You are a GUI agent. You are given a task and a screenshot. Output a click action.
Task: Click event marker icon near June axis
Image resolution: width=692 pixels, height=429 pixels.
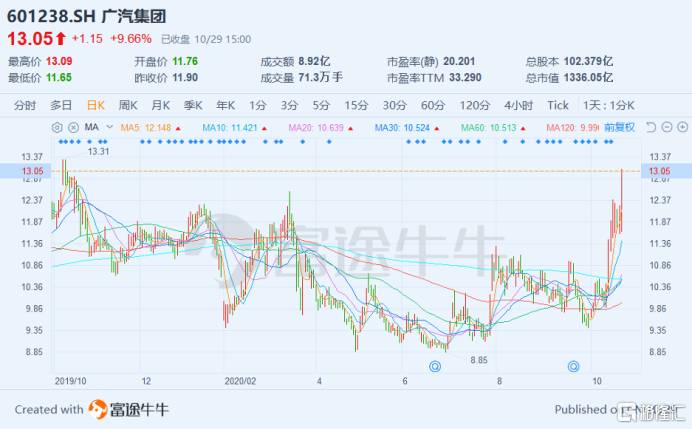(435, 366)
